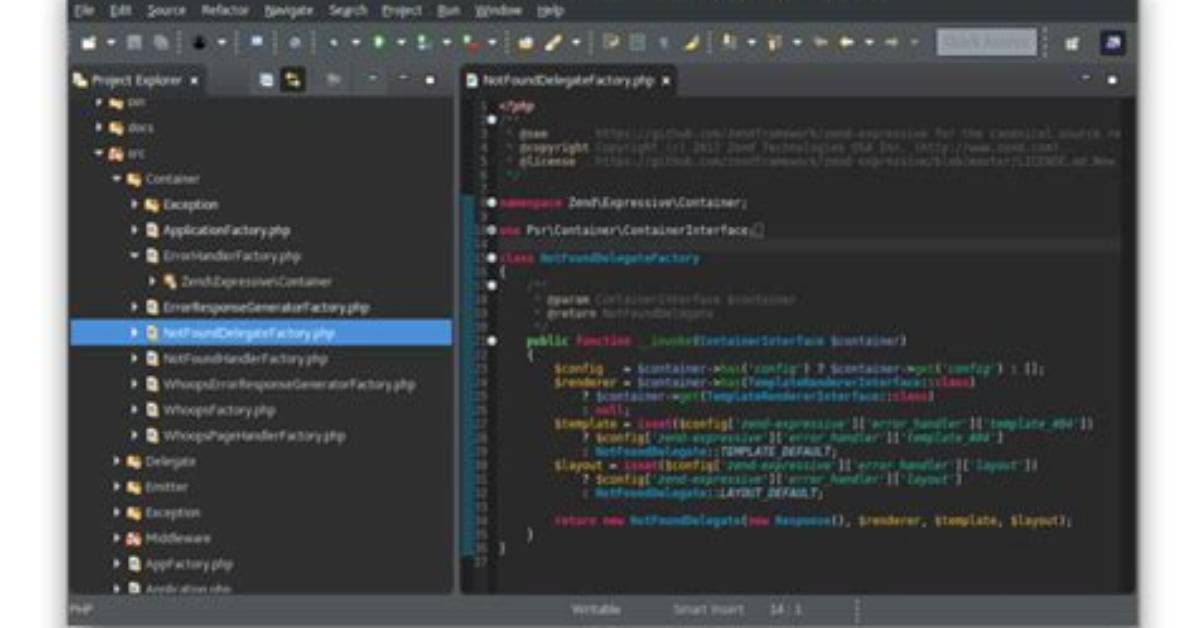Open the Refactor menu
This screenshot has width=1196, height=628.
[x=225, y=11]
